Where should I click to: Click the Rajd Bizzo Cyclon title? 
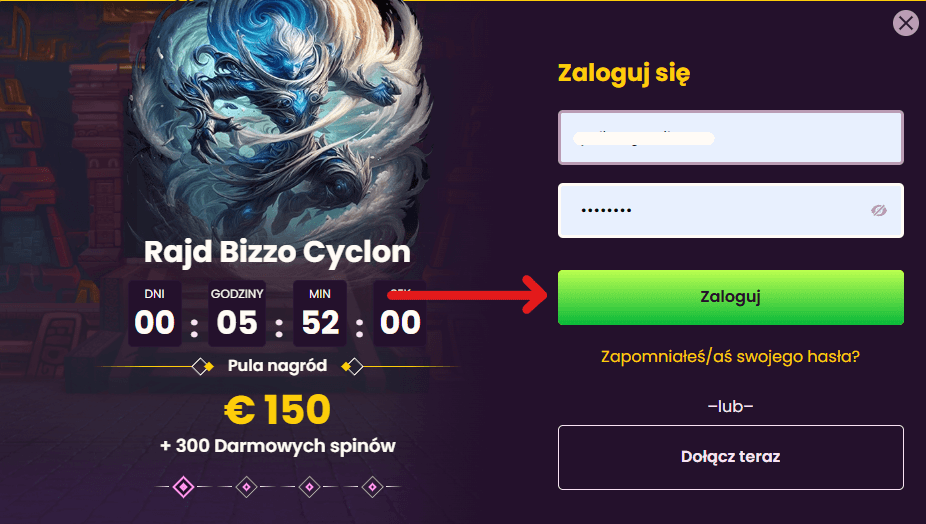(x=277, y=252)
